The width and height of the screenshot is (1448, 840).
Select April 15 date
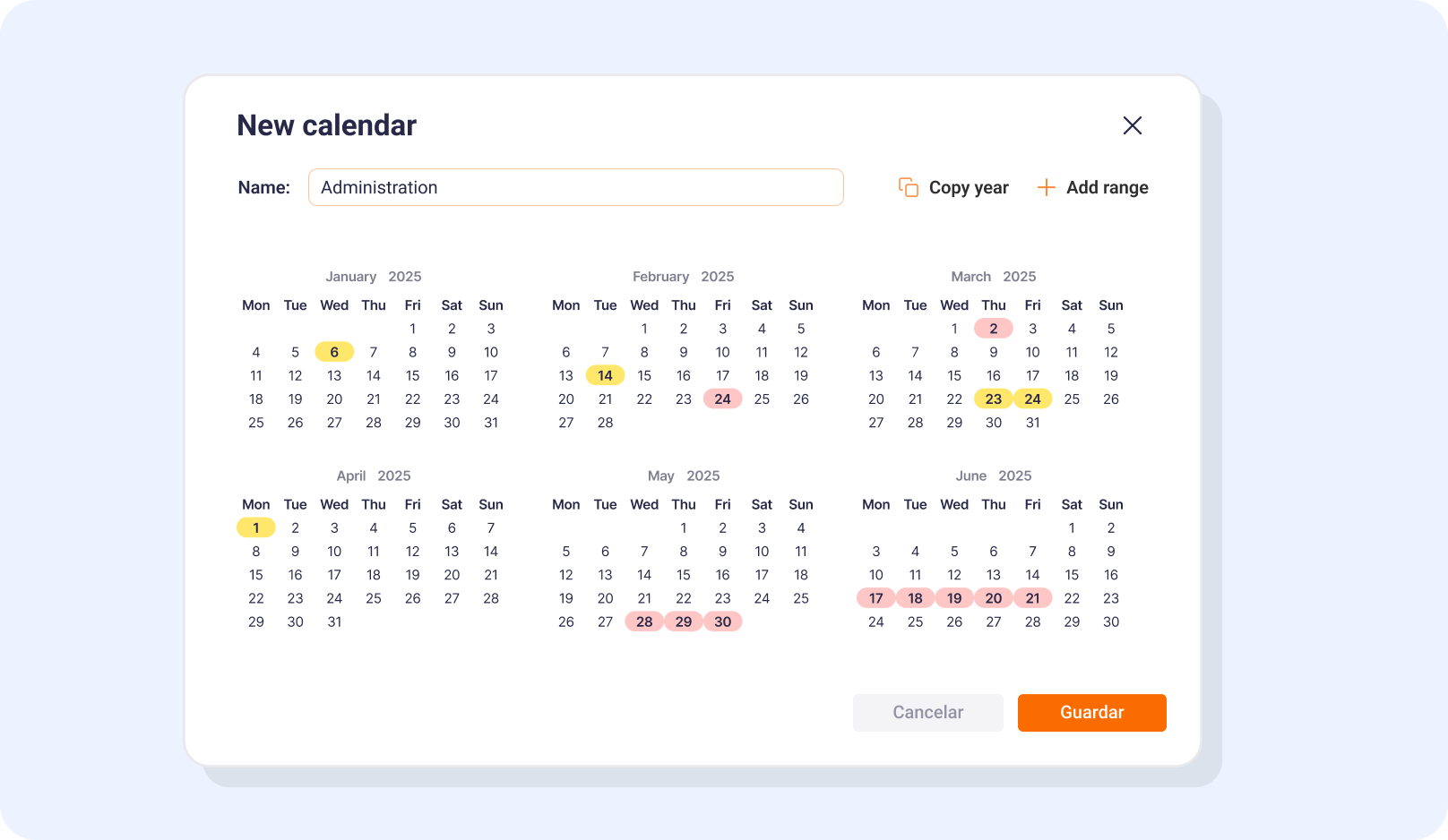(256, 575)
